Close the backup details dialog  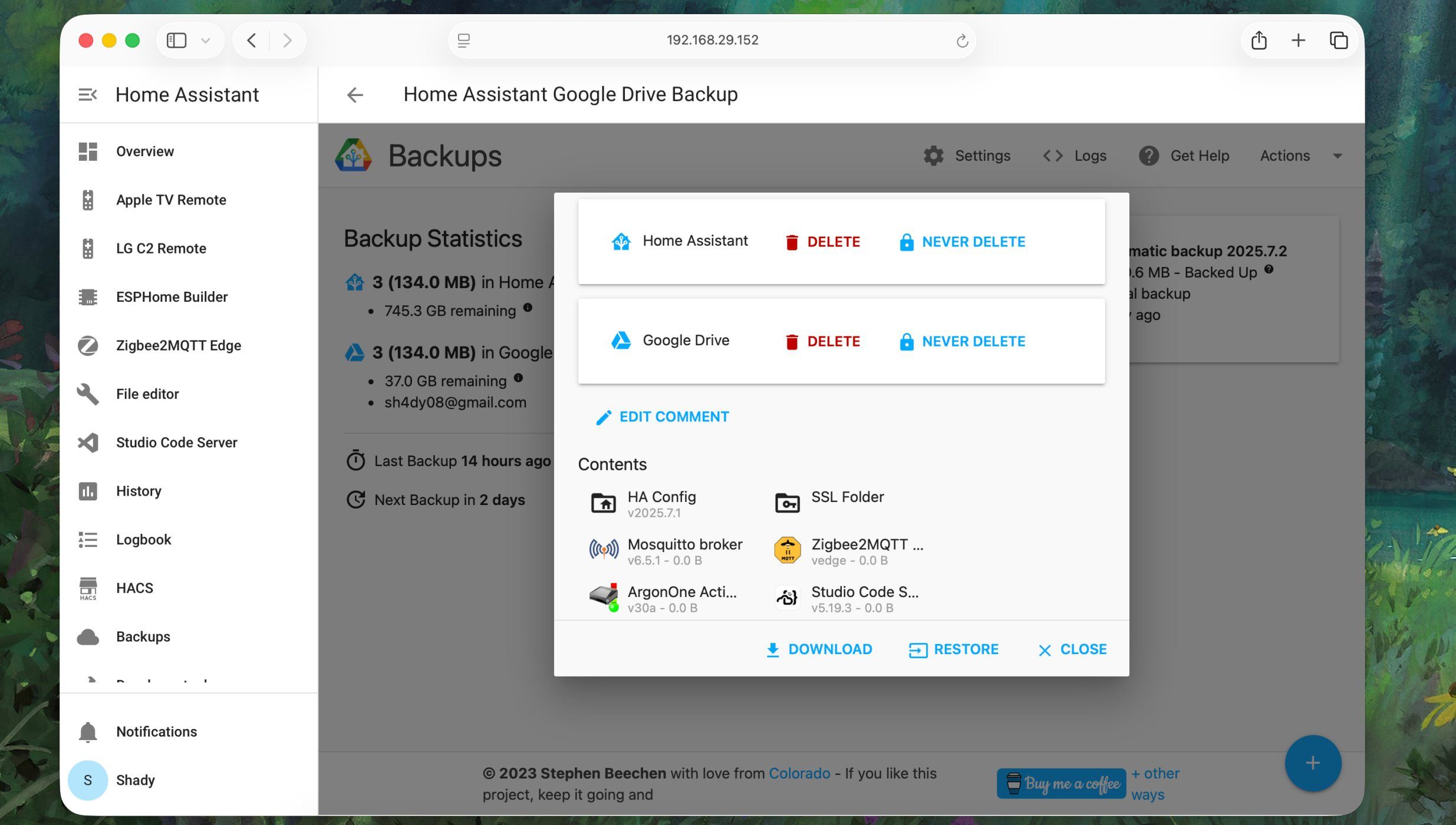click(x=1072, y=649)
